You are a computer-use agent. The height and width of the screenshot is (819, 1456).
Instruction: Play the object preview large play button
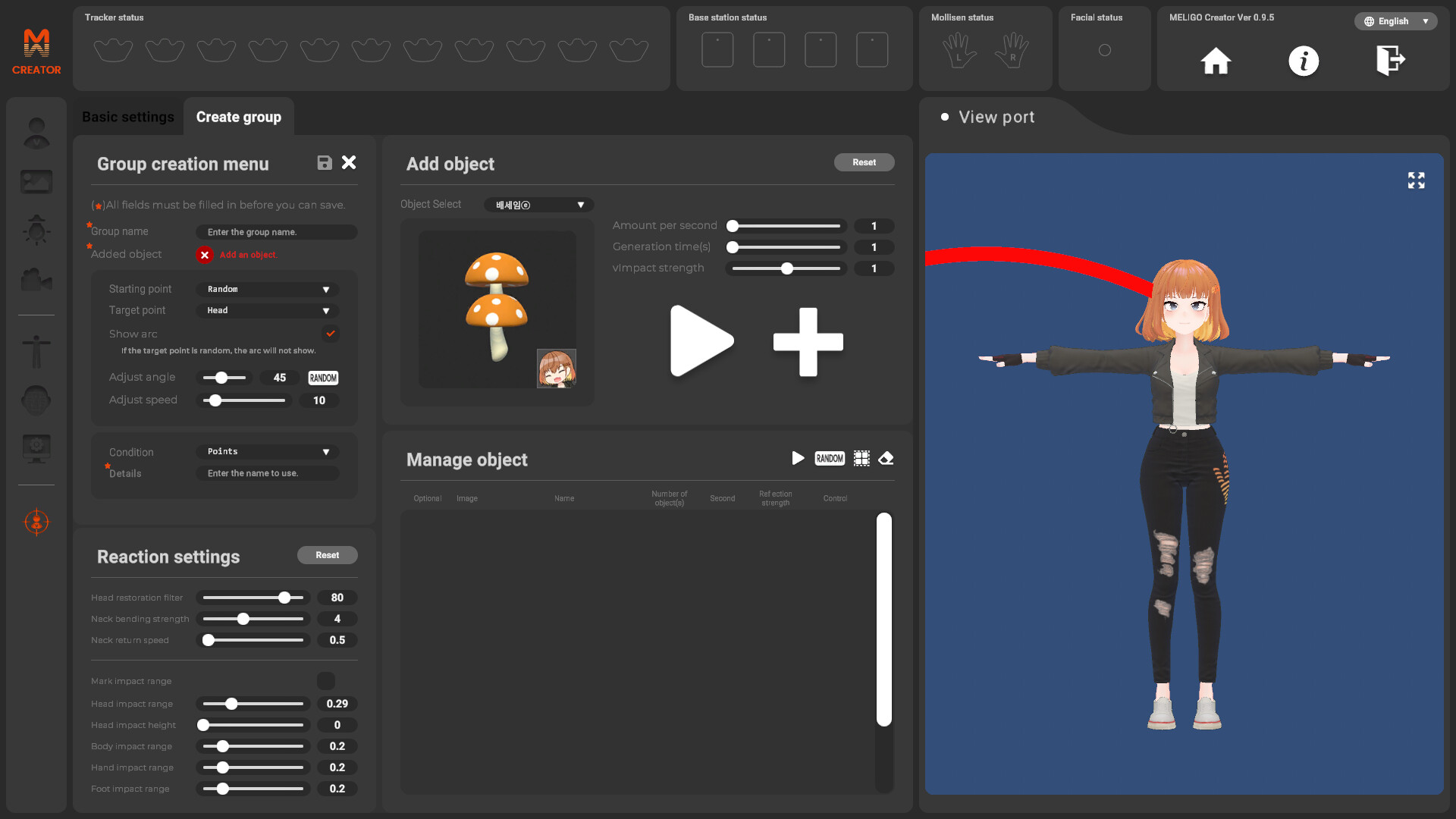pos(701,341)
